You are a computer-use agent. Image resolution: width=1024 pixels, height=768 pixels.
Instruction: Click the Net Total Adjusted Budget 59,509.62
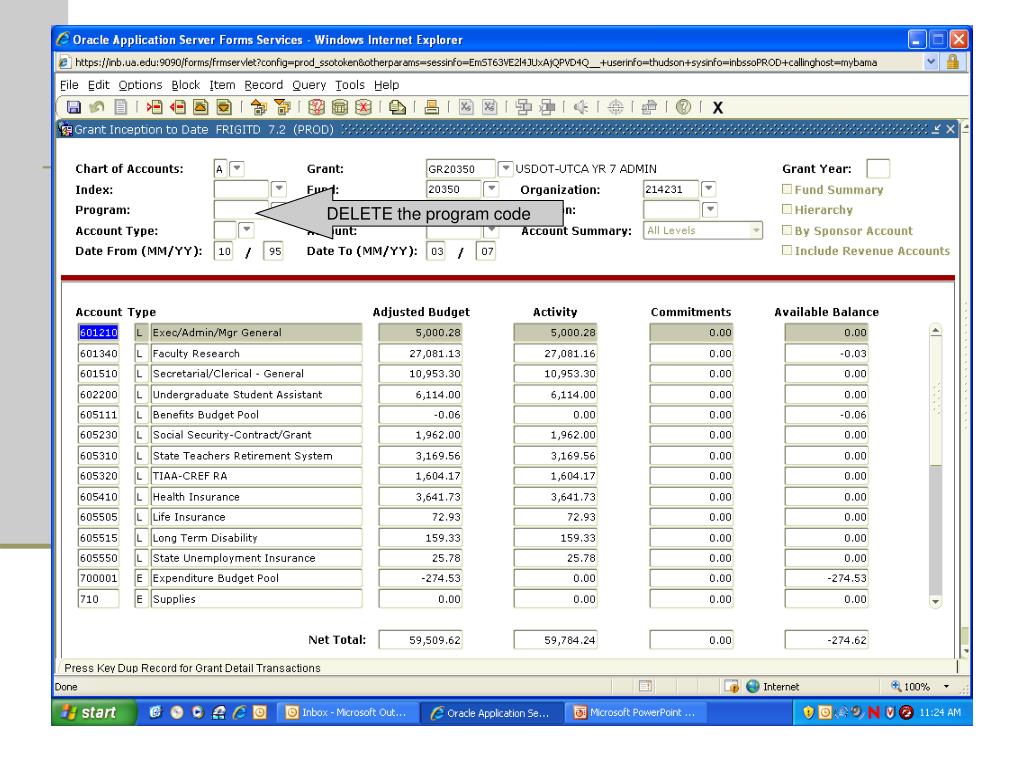(x=421, y=640)
